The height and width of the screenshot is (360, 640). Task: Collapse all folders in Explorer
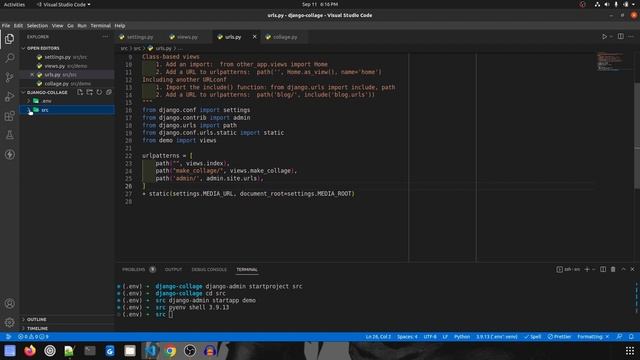(109, 92)
